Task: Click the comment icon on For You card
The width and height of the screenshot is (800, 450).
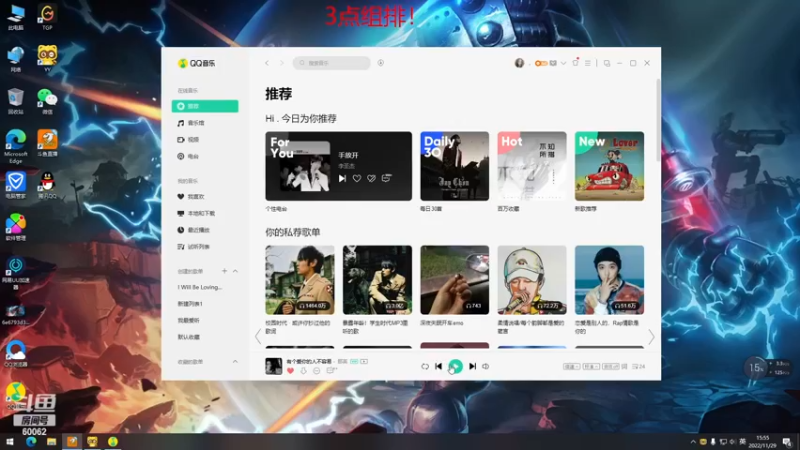Action: 387,178
